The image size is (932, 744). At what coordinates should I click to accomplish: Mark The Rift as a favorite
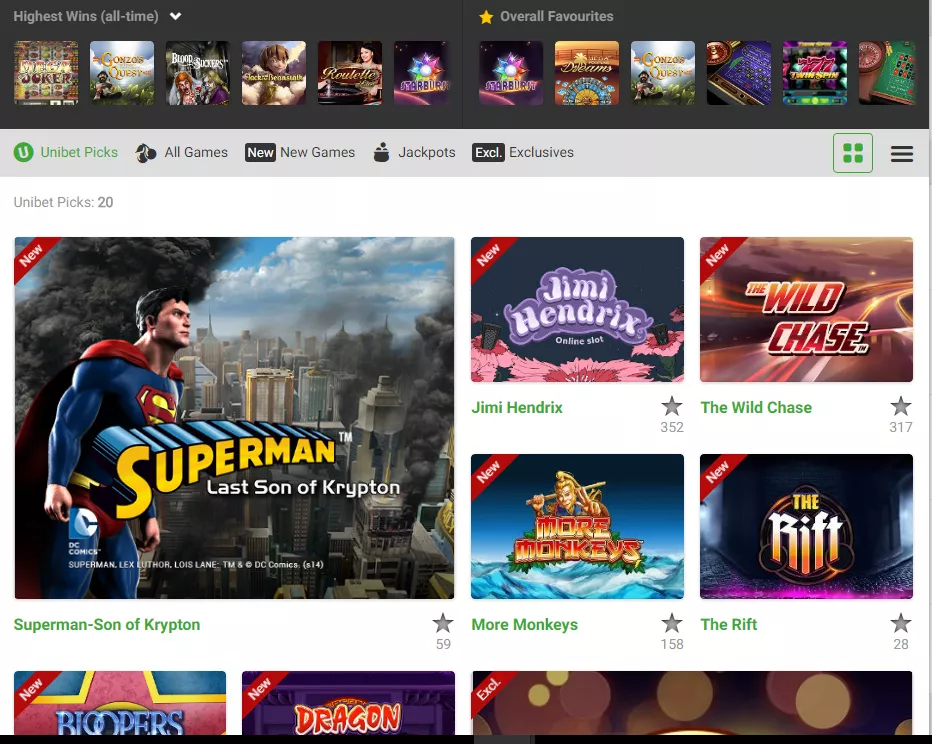click(x=900, y=623)
